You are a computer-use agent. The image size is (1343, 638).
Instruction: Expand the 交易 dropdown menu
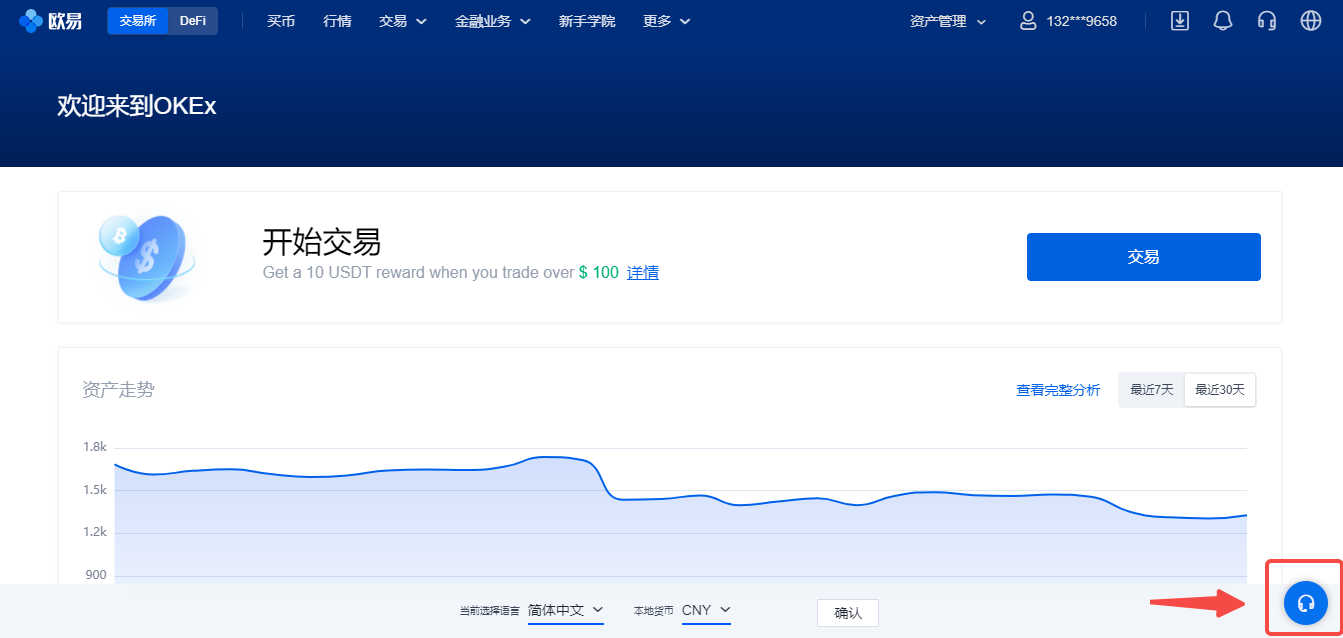[403, 21]
